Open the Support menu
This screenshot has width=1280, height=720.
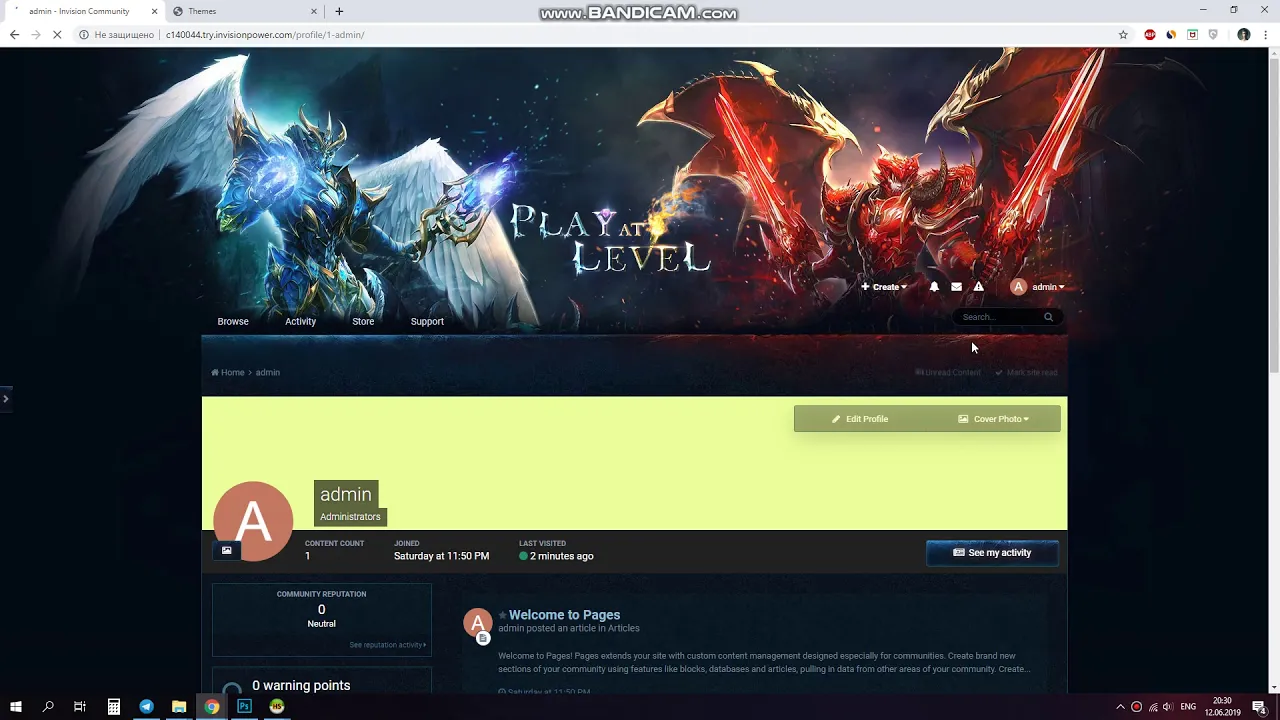(x=427, y=321)
